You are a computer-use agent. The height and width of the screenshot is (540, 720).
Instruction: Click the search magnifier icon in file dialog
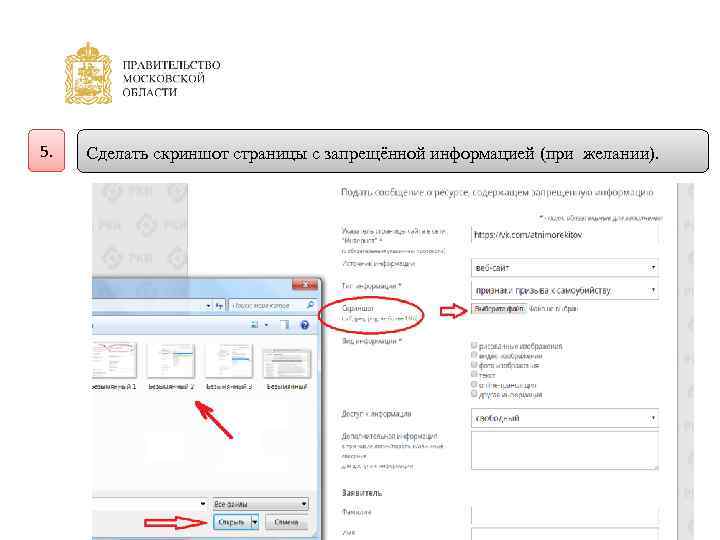(310, 305)
